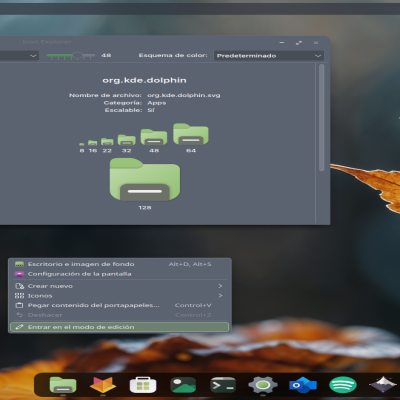Open the partially visible left combo box
Image resolution: width=400 pixels, height=400 pixels.
19,56
